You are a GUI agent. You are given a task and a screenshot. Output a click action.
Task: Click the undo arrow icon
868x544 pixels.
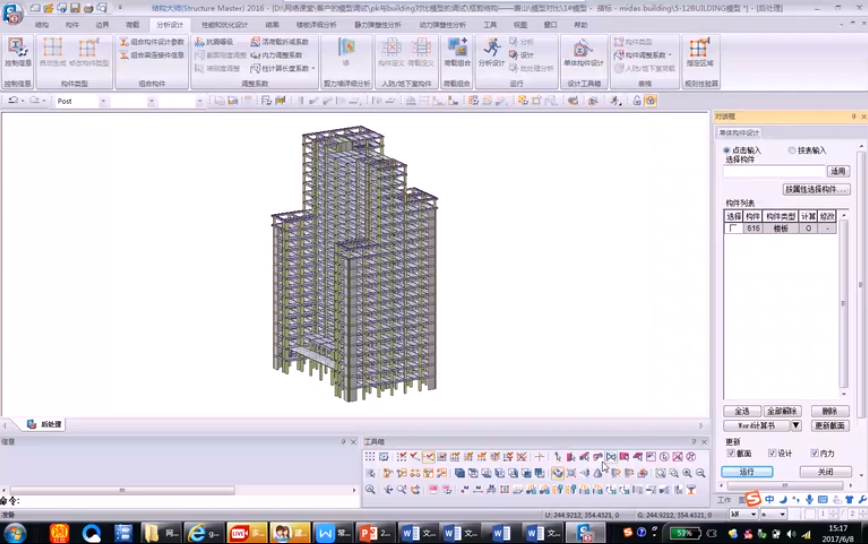click(13, 101)
